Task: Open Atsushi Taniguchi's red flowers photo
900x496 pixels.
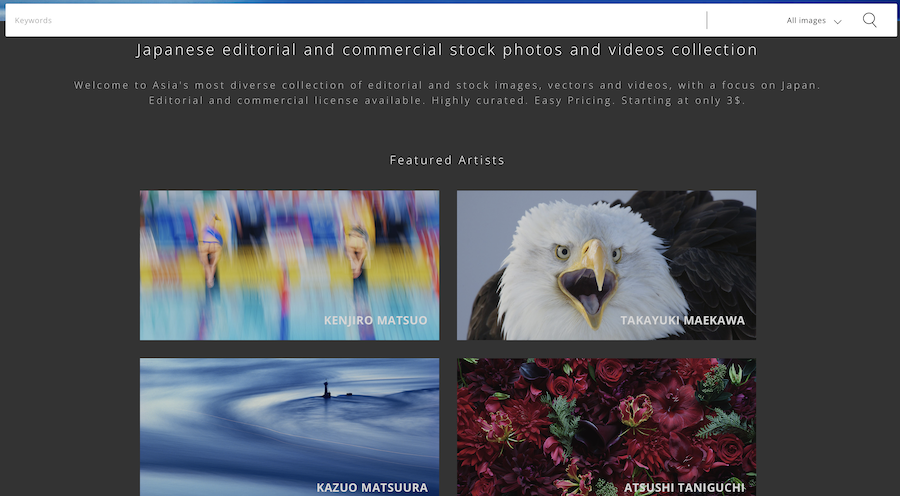Action: pyautogui.click(x=606, y=427)
